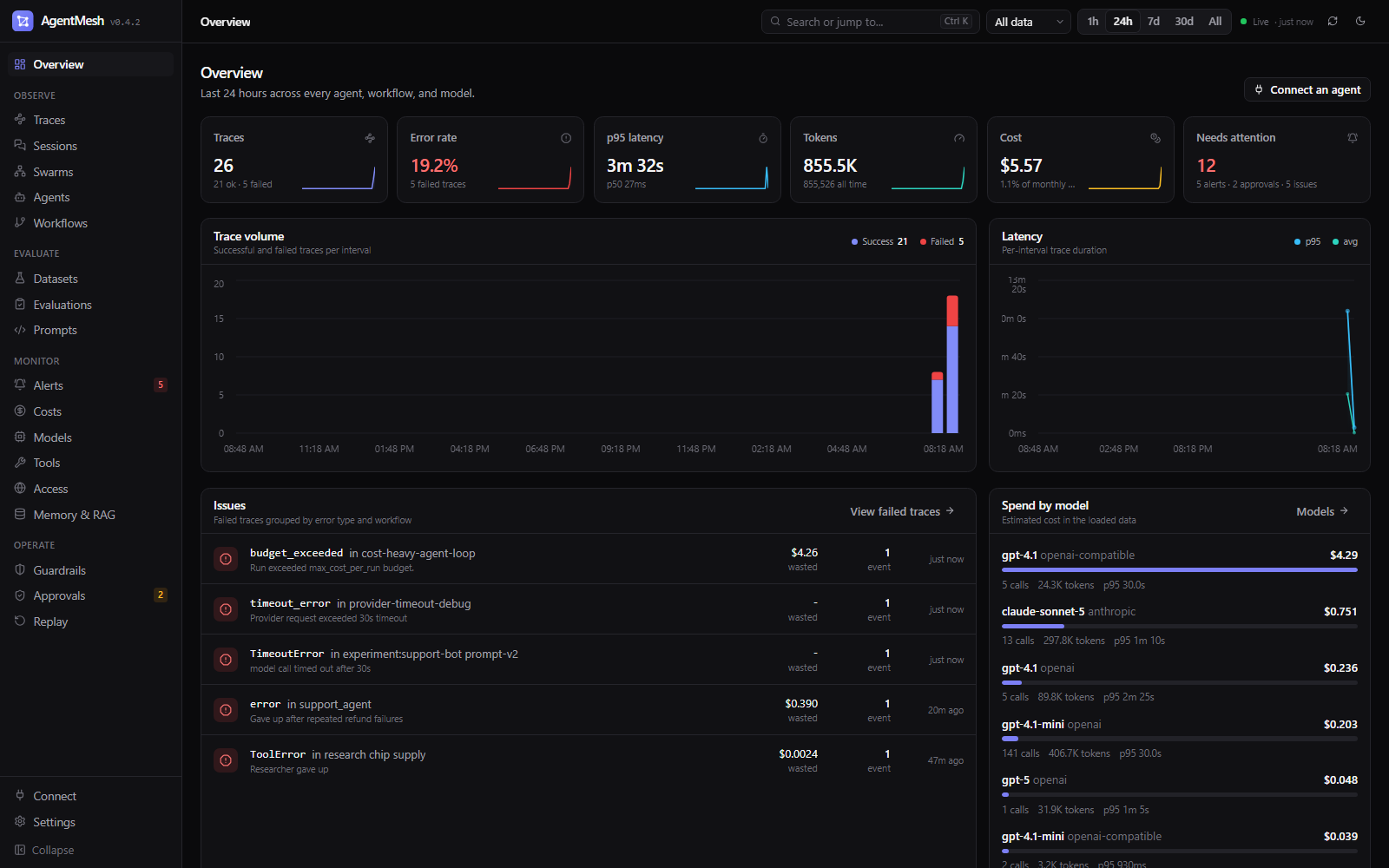The height and width of the screenshot is (868, 1389).
Task: Click the tallest bar in Trace volume chart
Action: 952,365
